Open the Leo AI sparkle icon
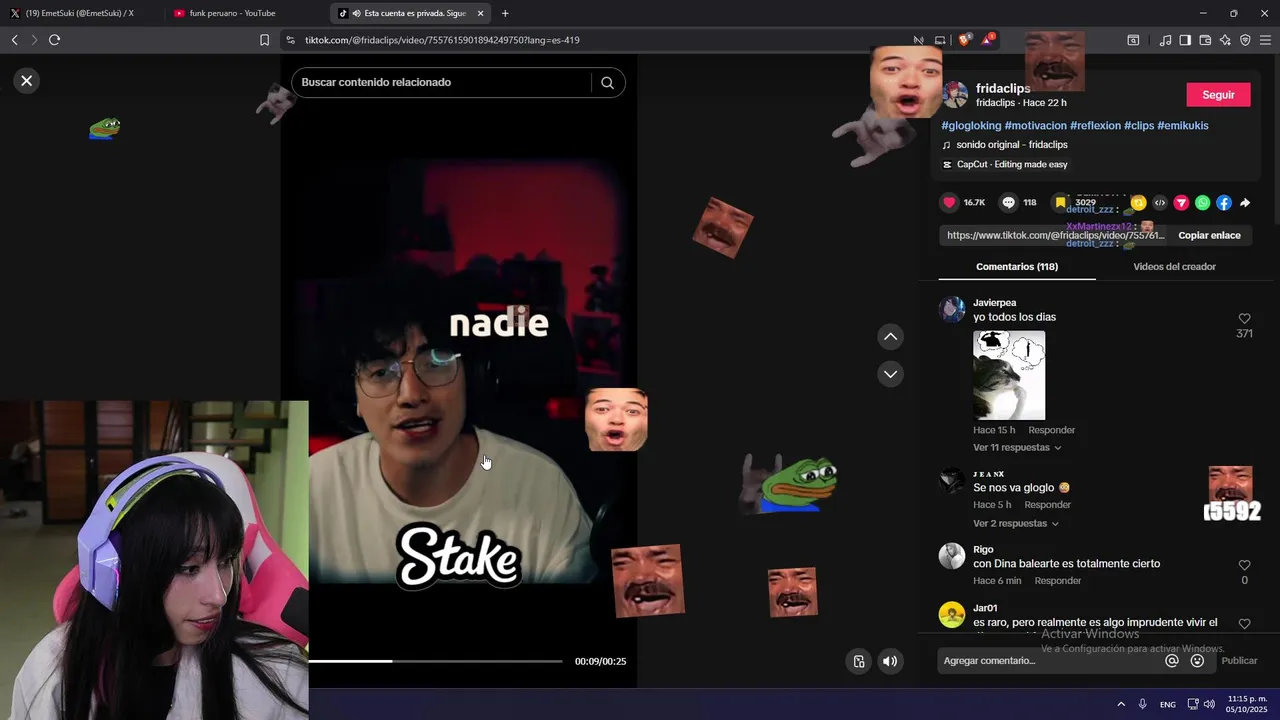This screenshot has width=1280, height=720. tap(1225, 40)
